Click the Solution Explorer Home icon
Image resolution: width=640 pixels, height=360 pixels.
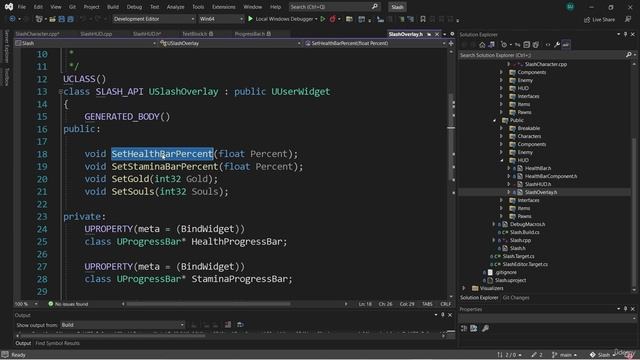482,44
